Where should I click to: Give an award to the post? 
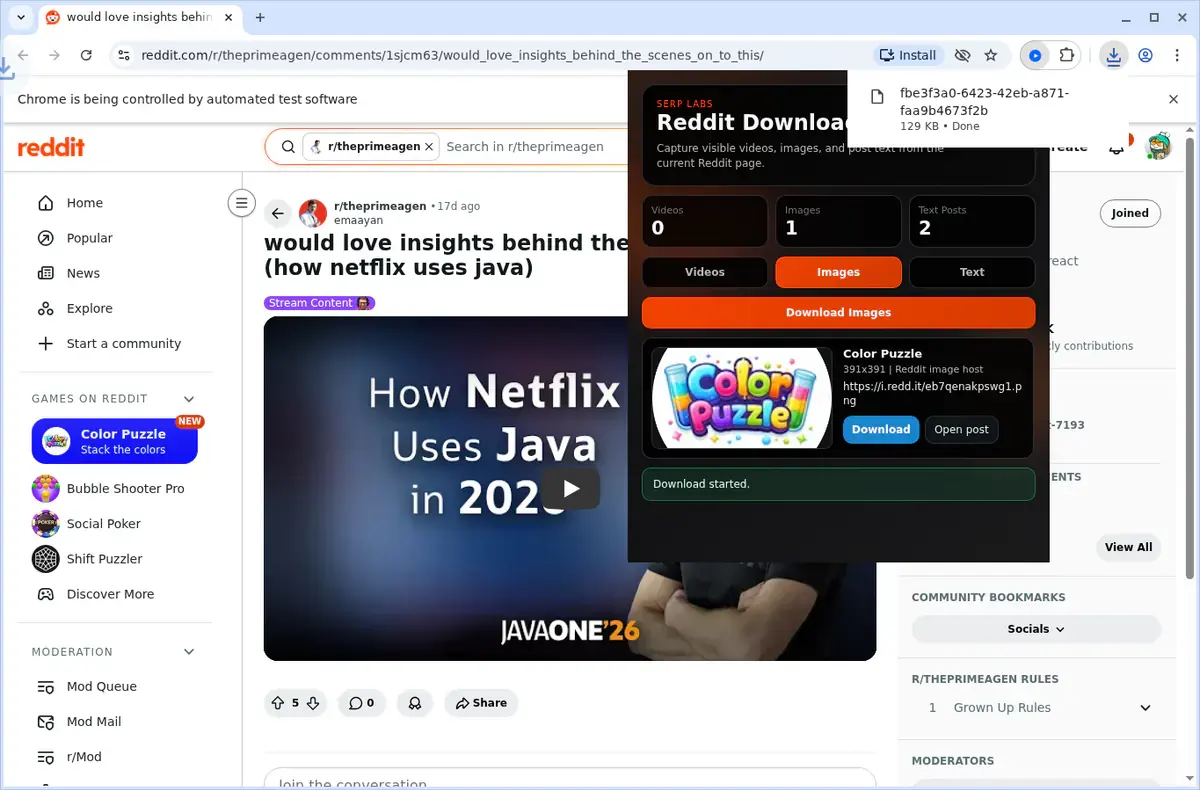tap(414, 703)
